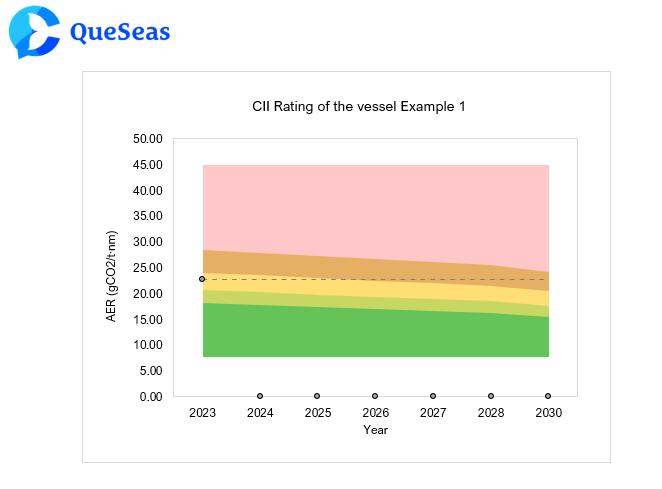Click the QueSeas brand name text
This screenshot has width=662, height=489.
click(x=120, y=33)
